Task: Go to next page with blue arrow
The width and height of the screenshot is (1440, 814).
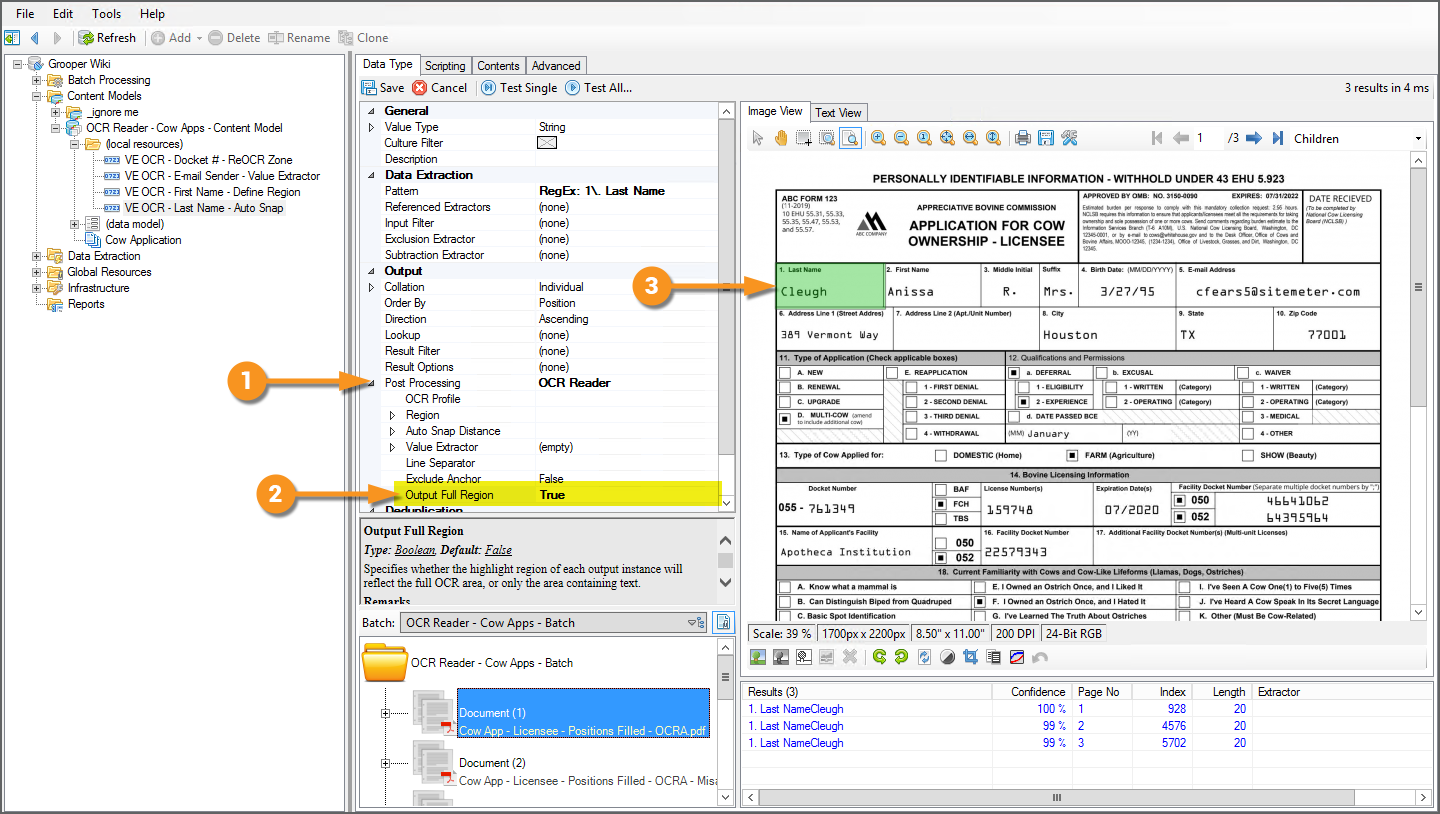Action: (x=1252, y=138)
